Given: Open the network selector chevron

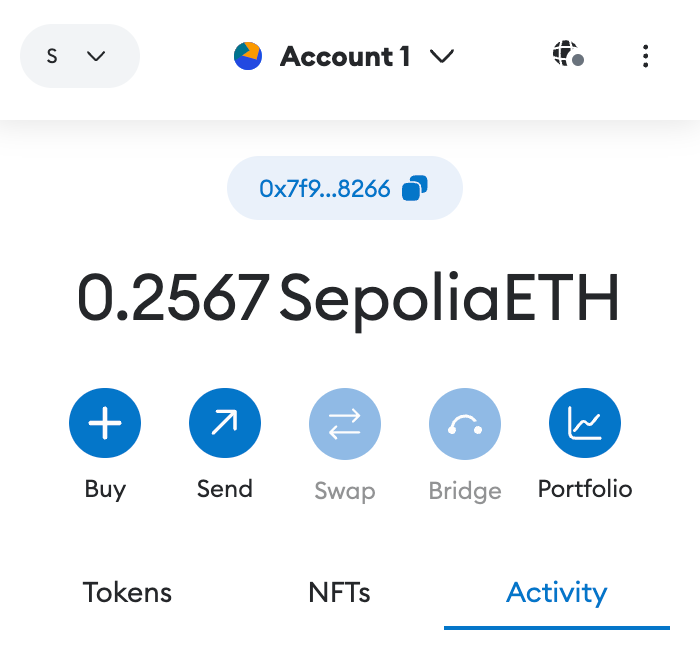Looking at the screenshot, I should point(96,56).
